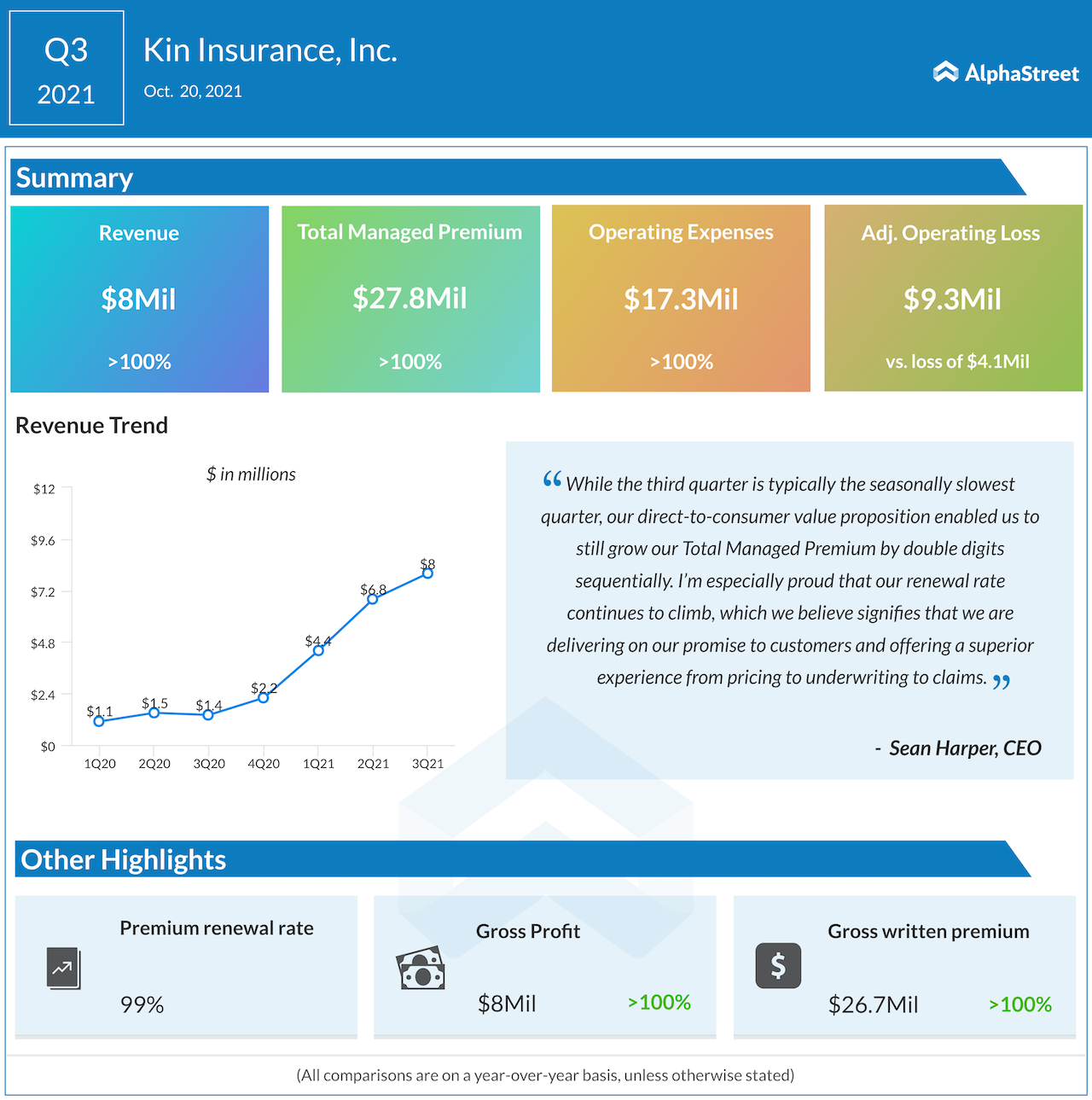Click the AlphaStreet logo icon
Image resolution: width=1092 pixels, height=1100 pixels.
pyautogui.click(x=945, y=73)
